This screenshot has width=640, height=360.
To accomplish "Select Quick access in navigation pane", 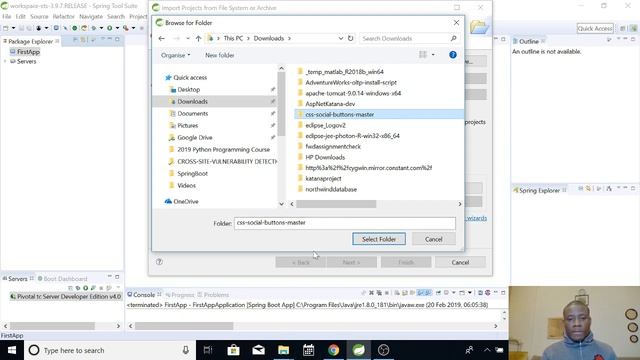I will click(190, 78).
